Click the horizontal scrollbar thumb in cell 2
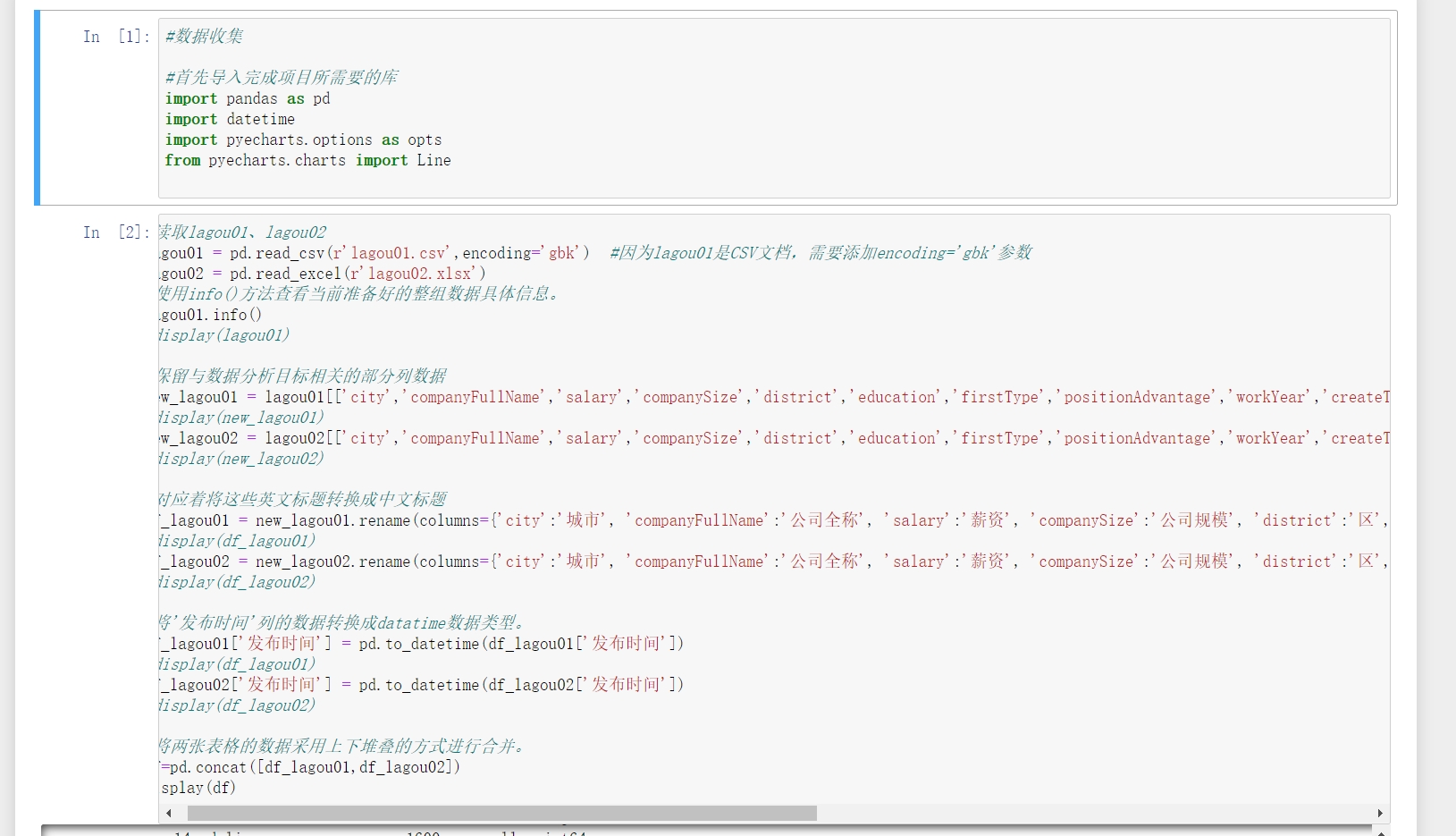The width and height of the screenshot is (1456, 836). tap(501, 814)
